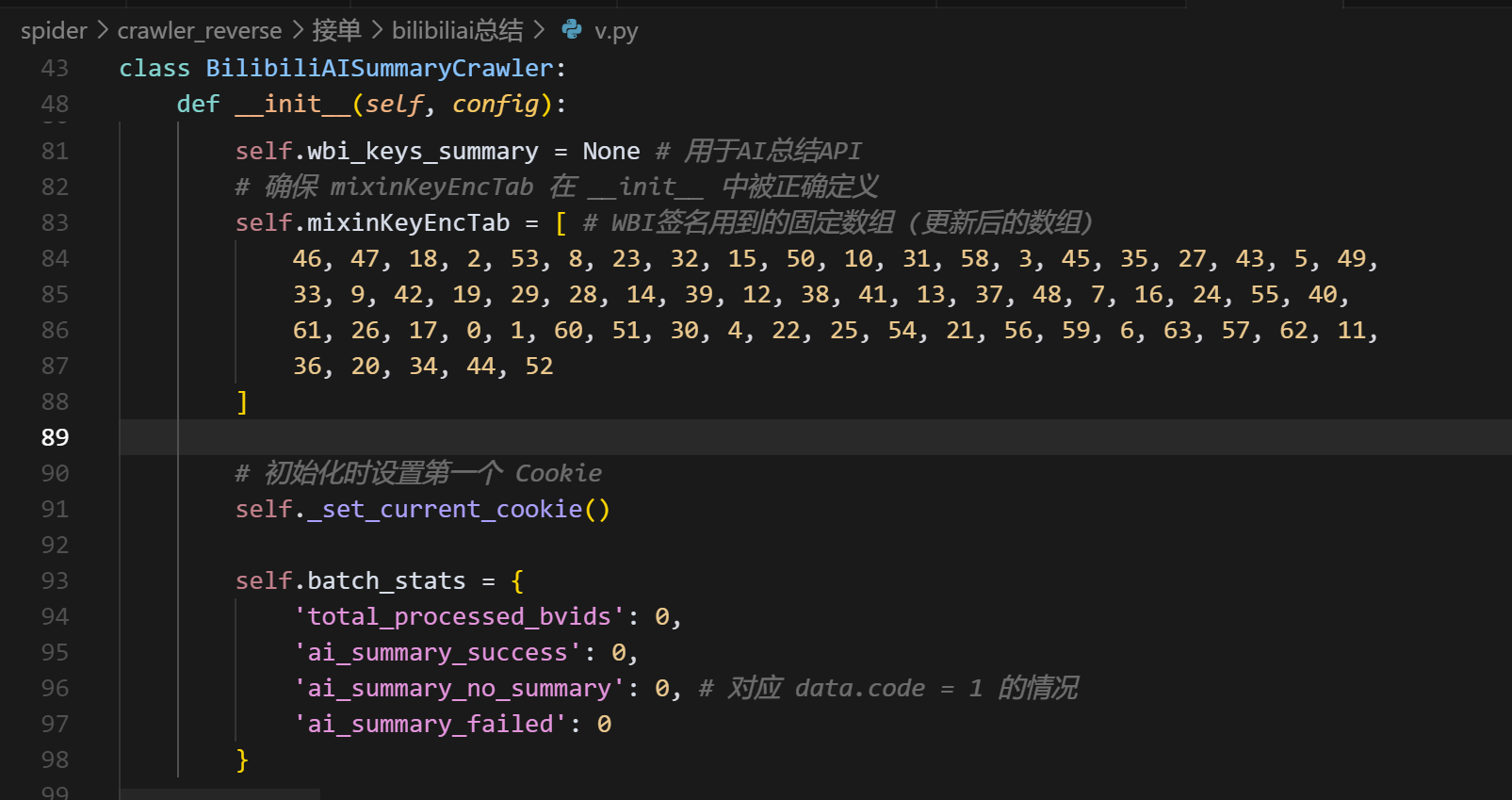The width and height of the screenshot is (1512, 800).
Task: Click line number 81
Action: click(x=55, y=151)
